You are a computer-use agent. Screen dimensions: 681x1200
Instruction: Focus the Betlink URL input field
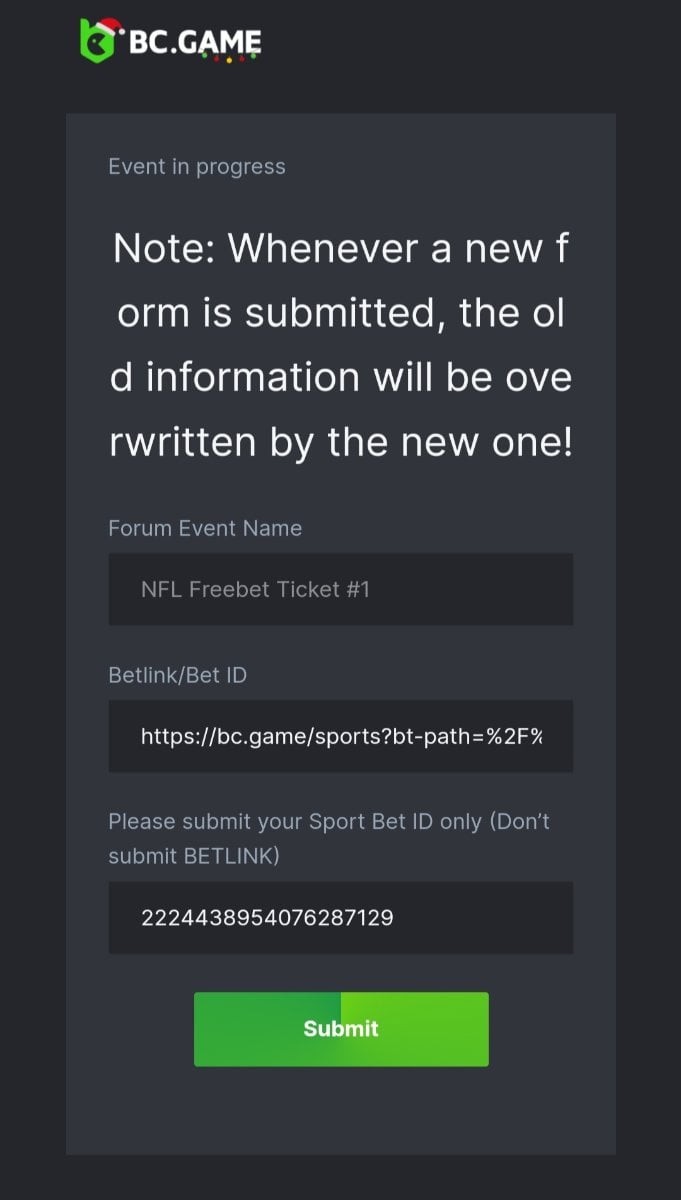tap(341, 737)
